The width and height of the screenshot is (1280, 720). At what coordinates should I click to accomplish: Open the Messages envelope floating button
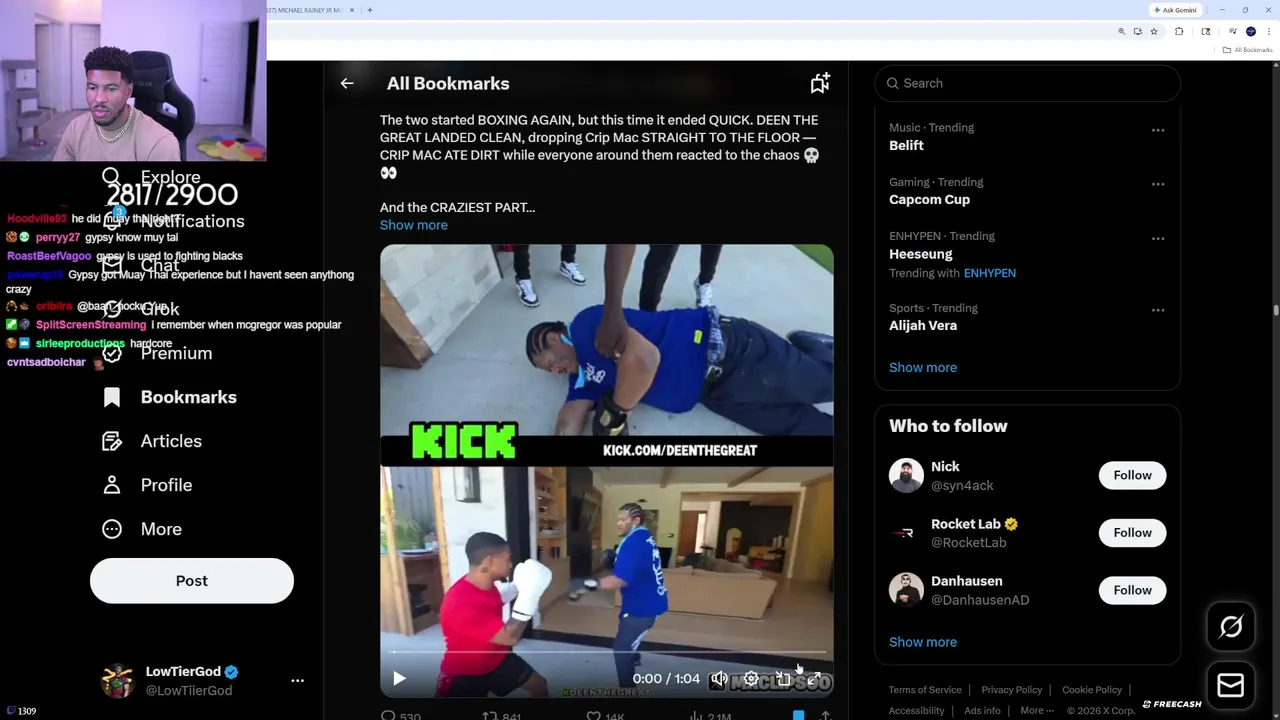1231,685
